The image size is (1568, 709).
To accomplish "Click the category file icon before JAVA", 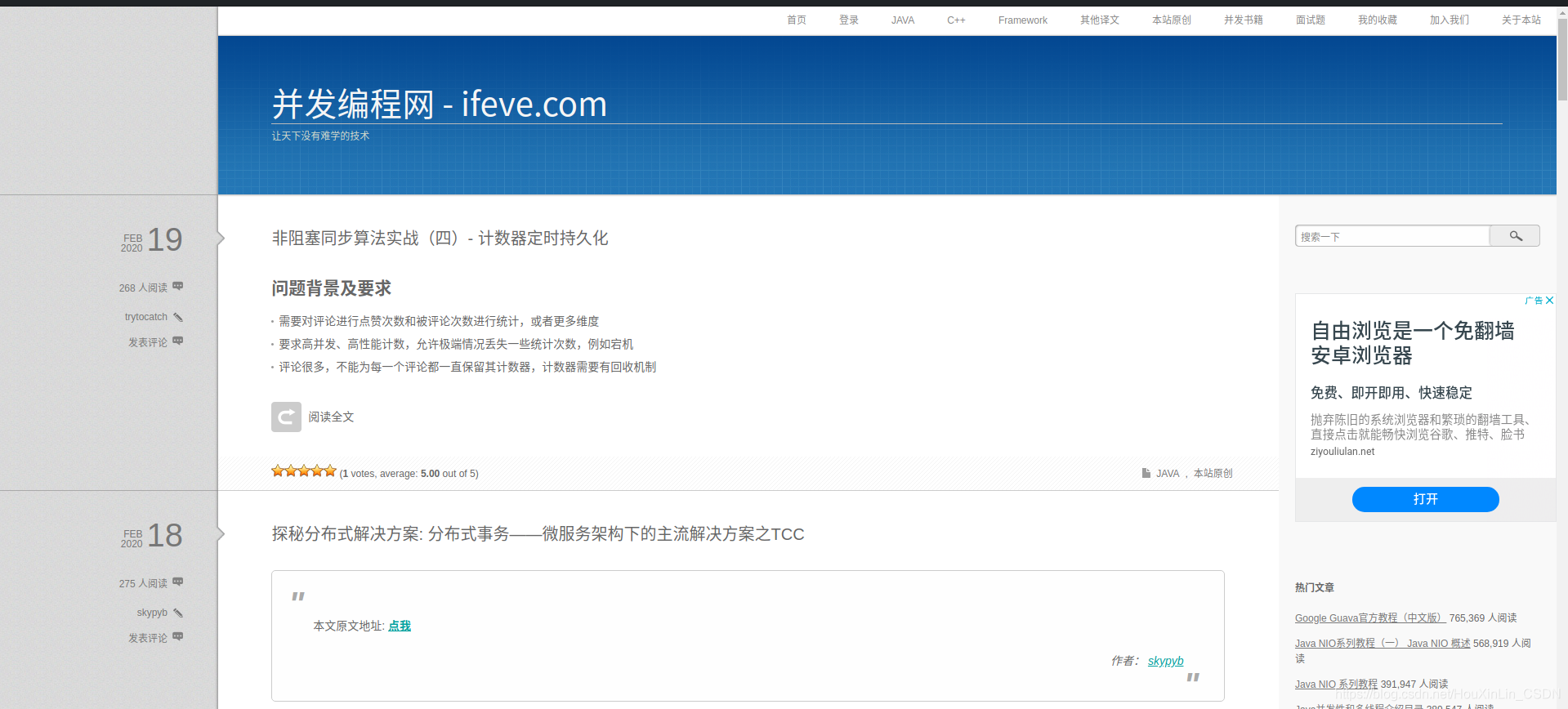I will 1146,473.
